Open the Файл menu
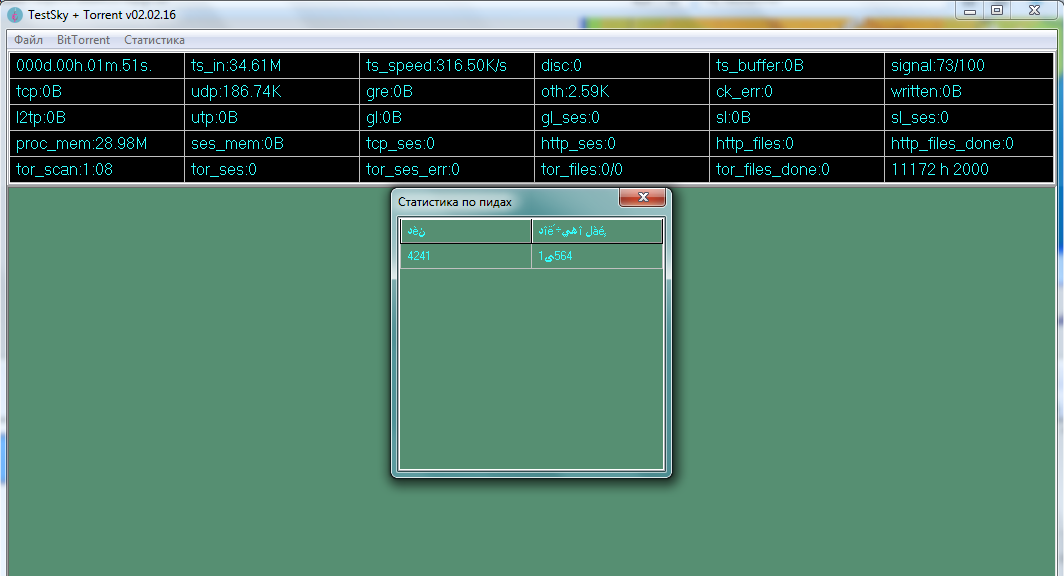The height and width of the screenshot is (576, 1064). [x=28, y=40]
